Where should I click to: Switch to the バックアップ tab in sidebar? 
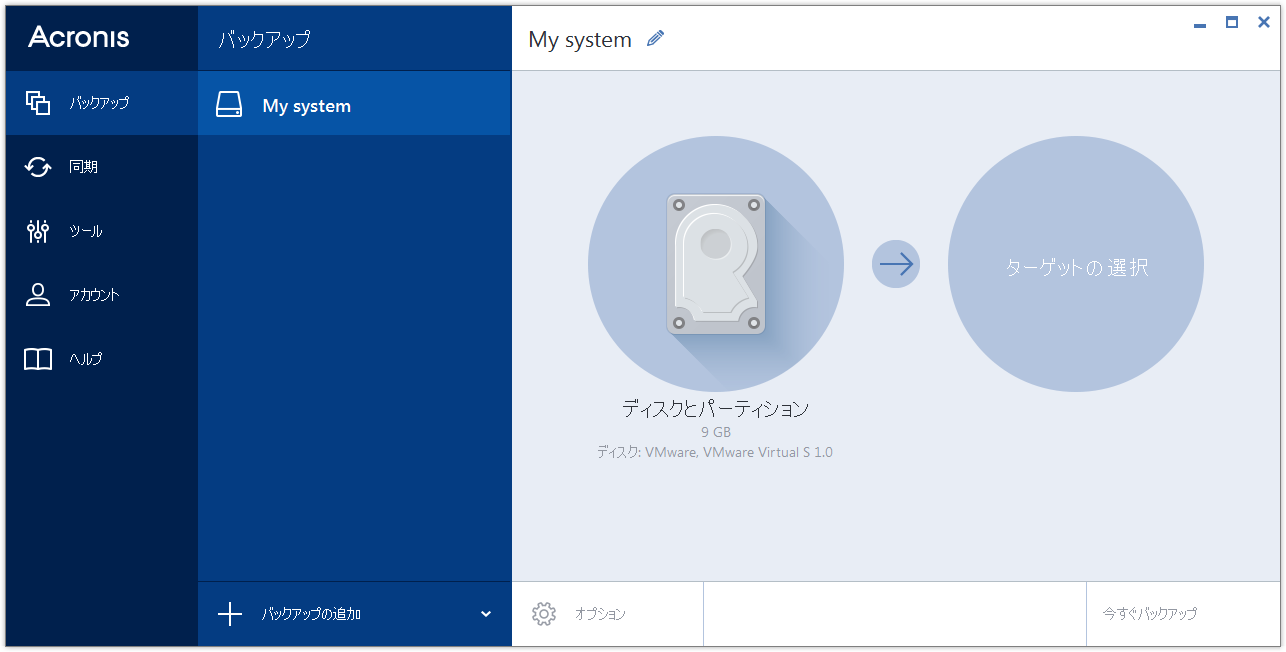click(85, 102)
